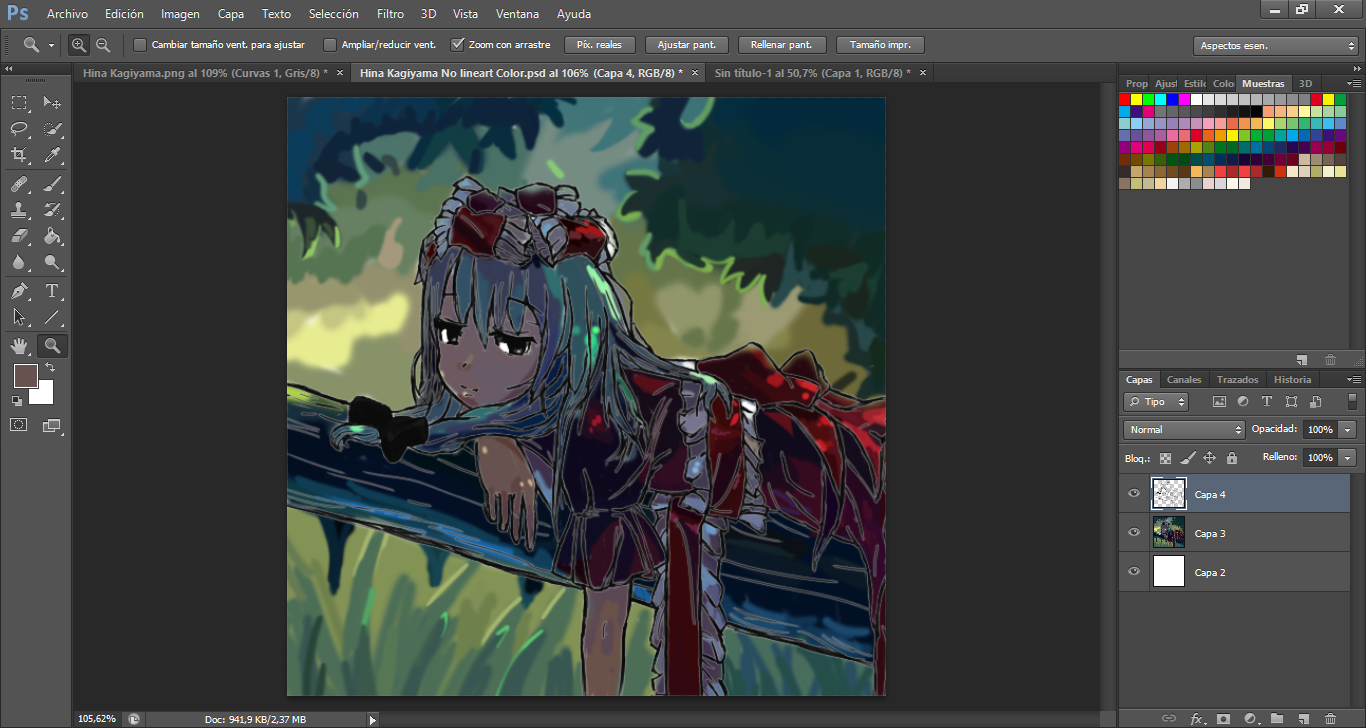The height and width of the screenshot is (728, 1366).
Task: Select the Eyedropper tool
Action: [x=52, y=155]
